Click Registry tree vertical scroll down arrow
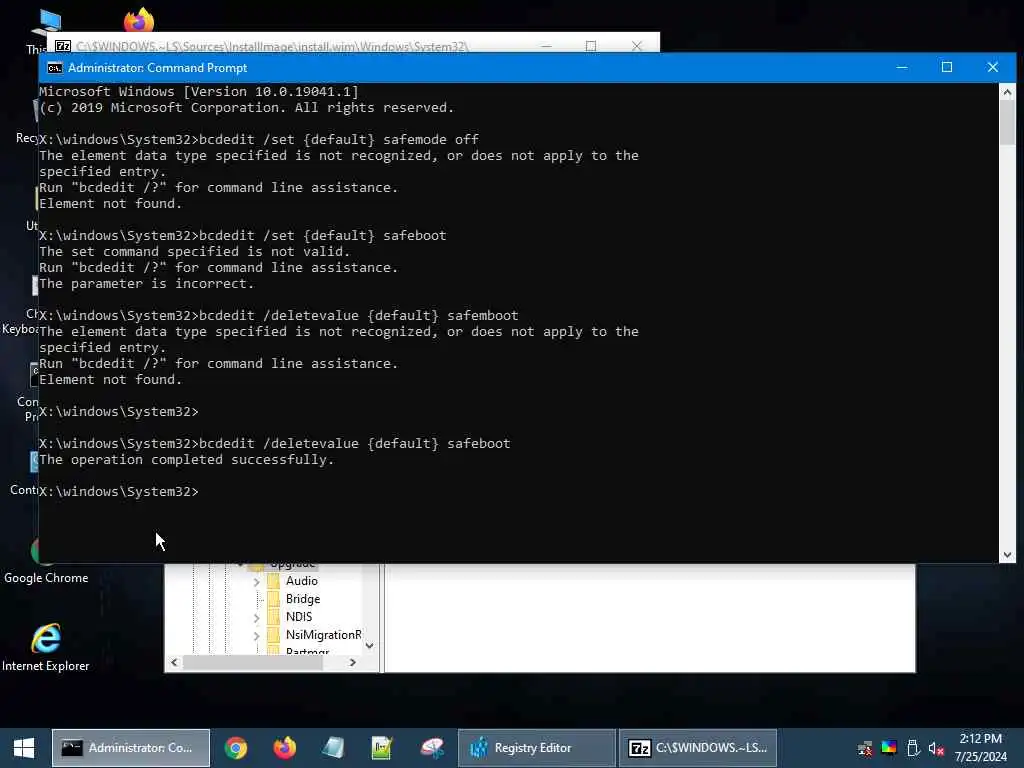 point(370,646)
